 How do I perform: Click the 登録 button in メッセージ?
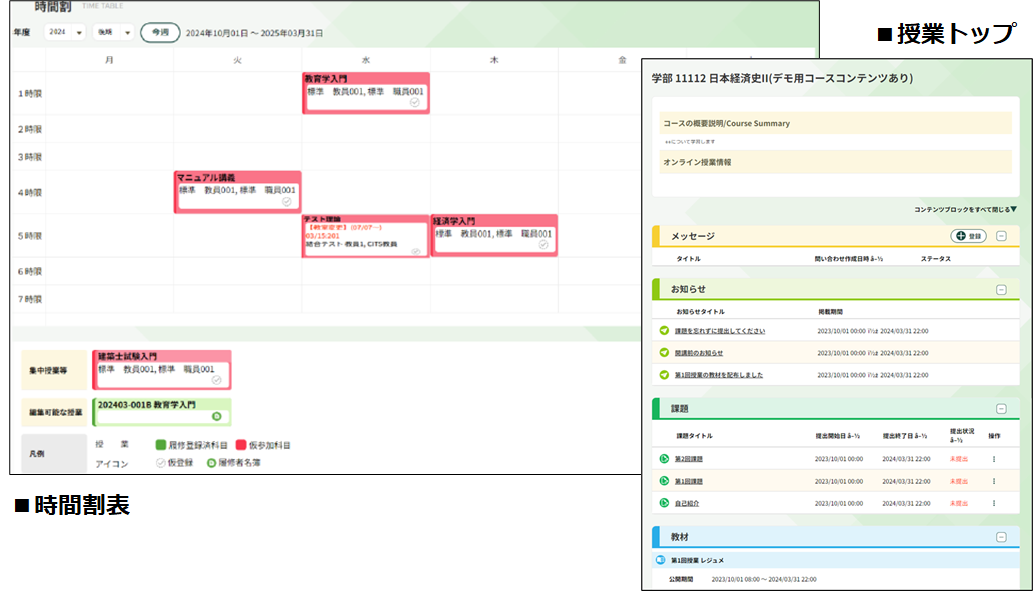point(968,236)
